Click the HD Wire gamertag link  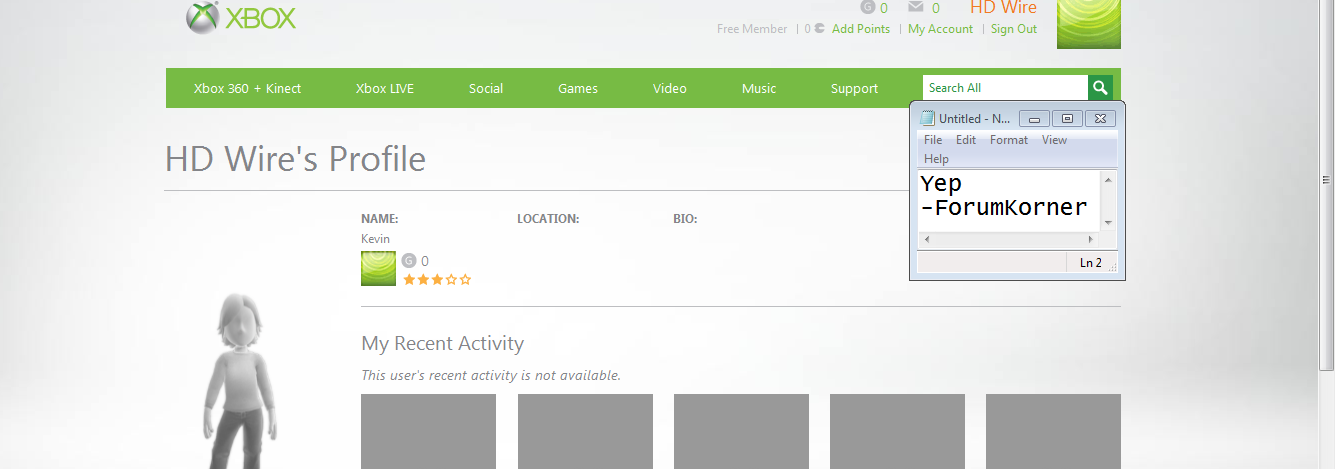[1003, 7]
